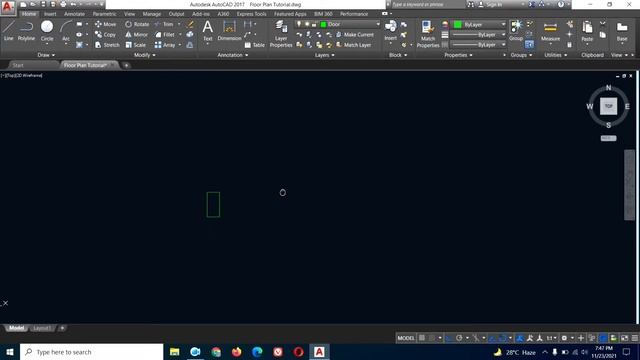
Task: Select the Polyline tool
Action: 26,31
